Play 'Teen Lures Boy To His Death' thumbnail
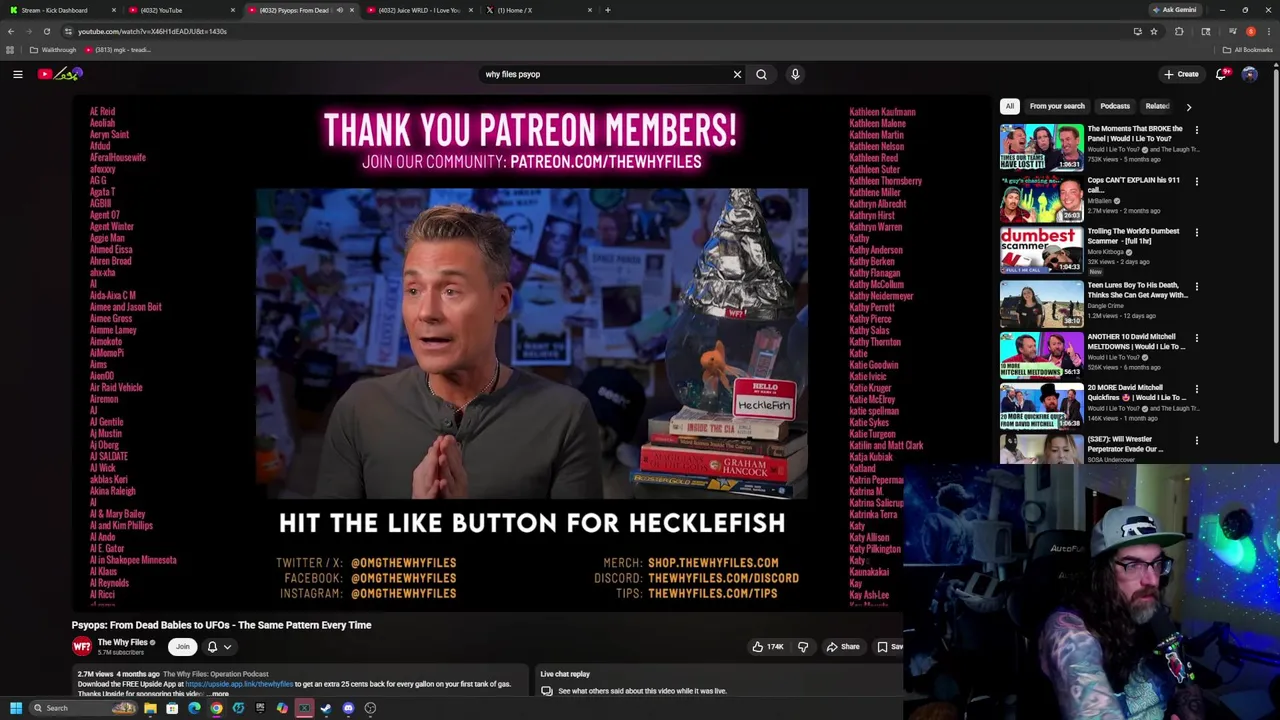Screen dimensions: 1280x720 click(1041, 303)
